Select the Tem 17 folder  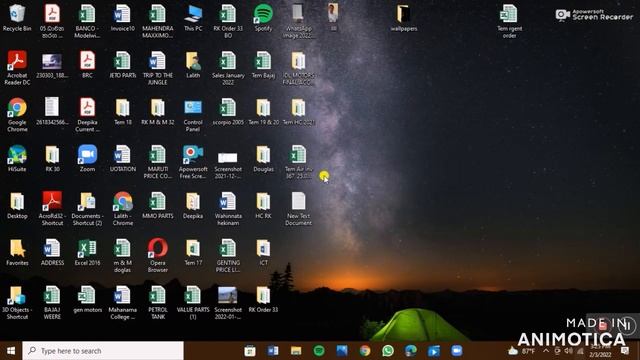tap(193, 252)
